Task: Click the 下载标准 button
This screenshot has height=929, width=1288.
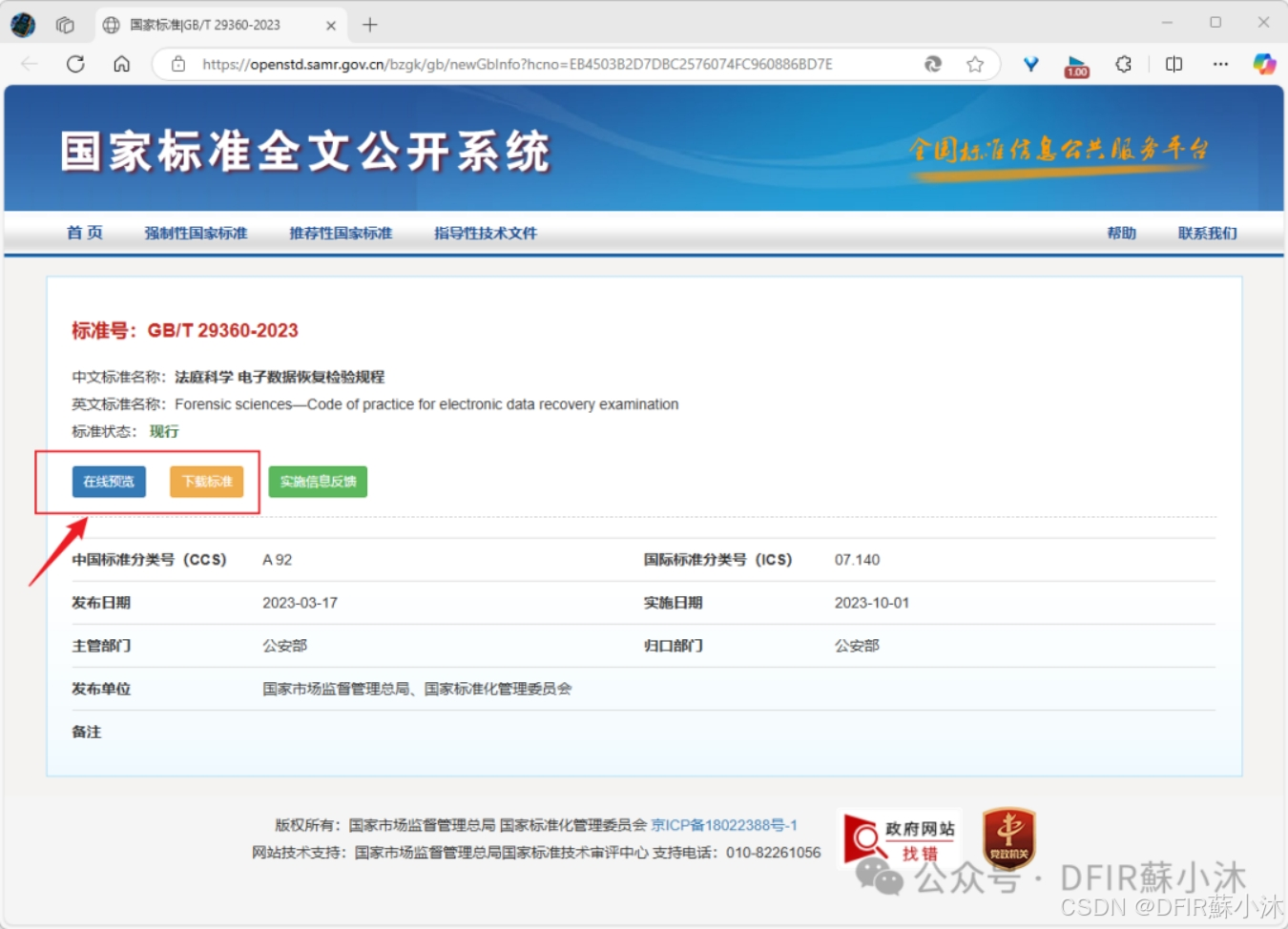Action: pos(207,482)
